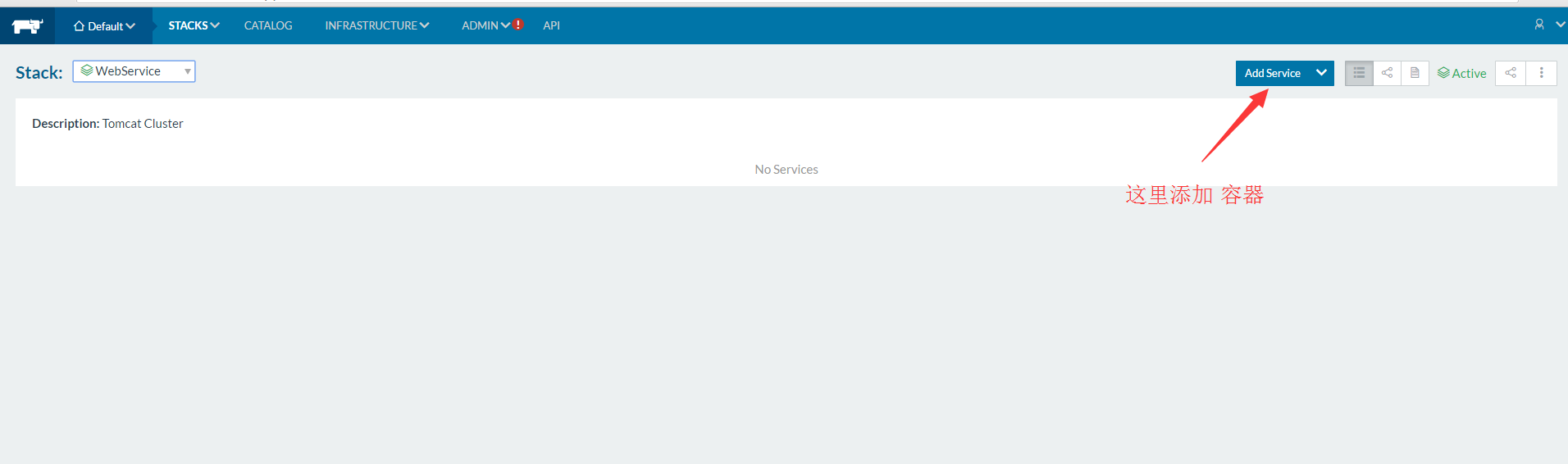The image size is (1568, 464).
Task: Click the Add Service button
Action: click(x=1272, y=73)
